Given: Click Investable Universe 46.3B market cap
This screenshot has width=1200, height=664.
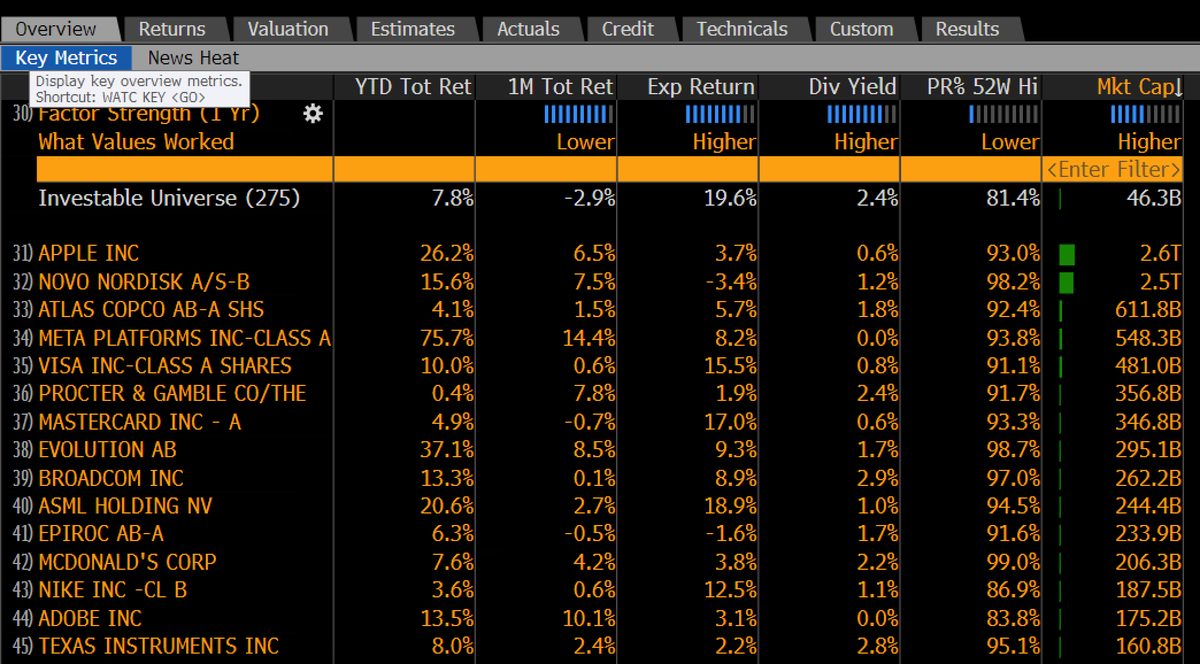Looking at the screenshot, I should point(1154,198).
